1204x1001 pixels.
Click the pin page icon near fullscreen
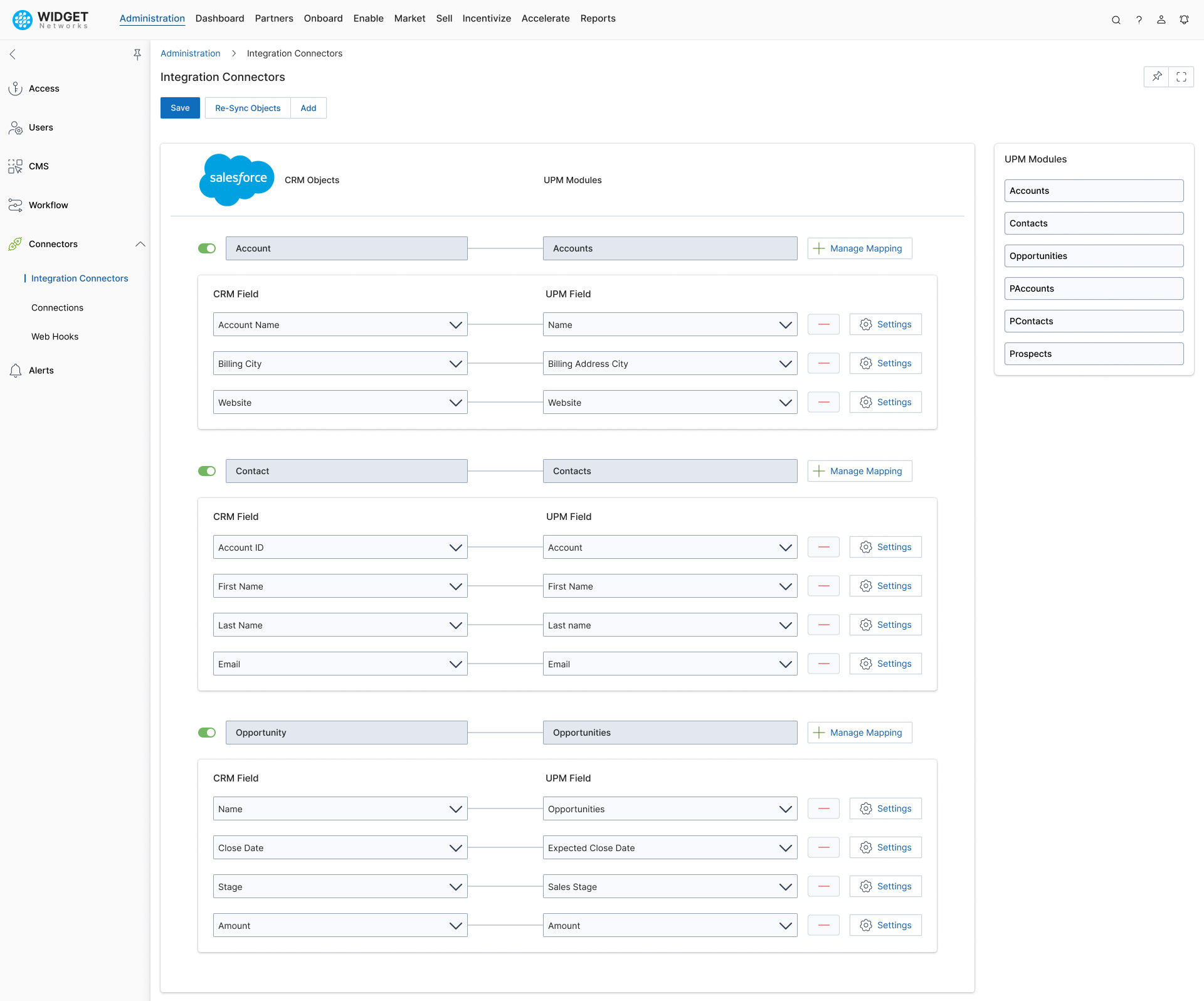[1157, 77]
